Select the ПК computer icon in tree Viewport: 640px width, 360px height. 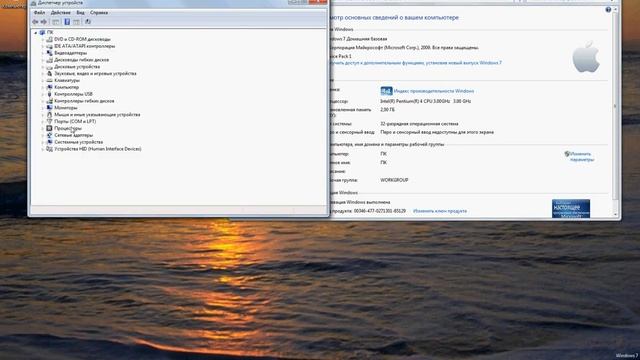coord(42,32)
